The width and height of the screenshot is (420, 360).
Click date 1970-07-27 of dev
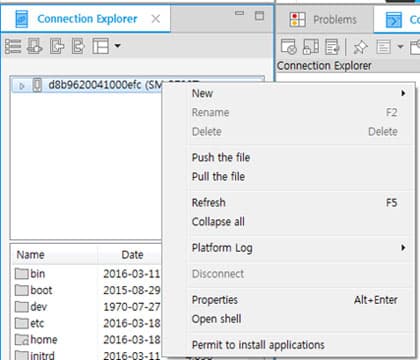coord(132,307)
